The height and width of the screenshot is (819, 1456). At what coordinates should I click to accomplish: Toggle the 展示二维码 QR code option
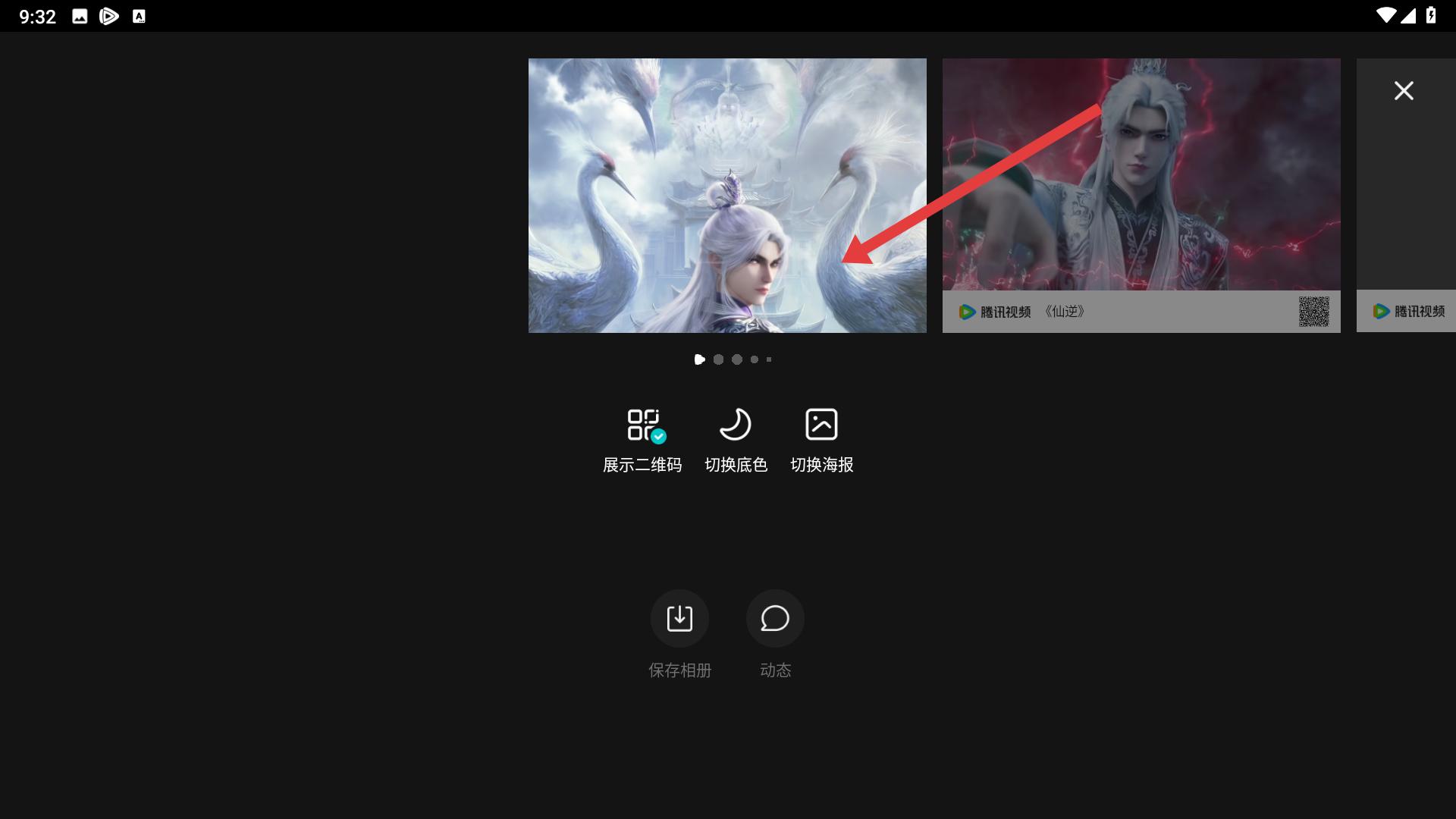[642, 425]
